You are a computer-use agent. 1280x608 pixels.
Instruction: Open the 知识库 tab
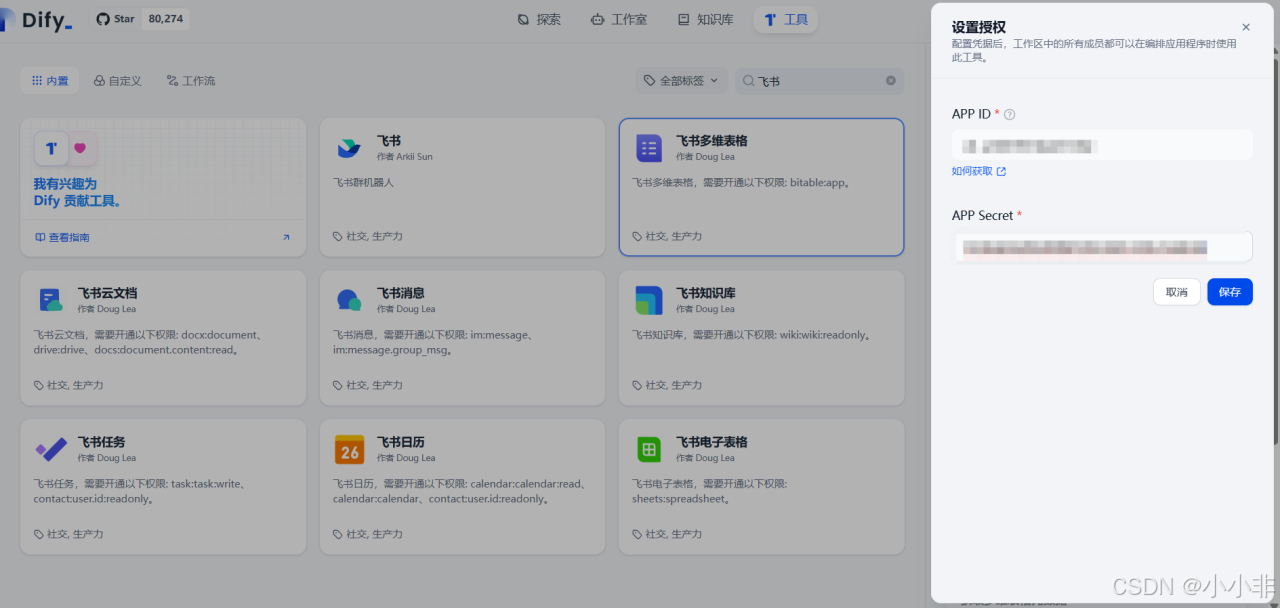[705, 19]
